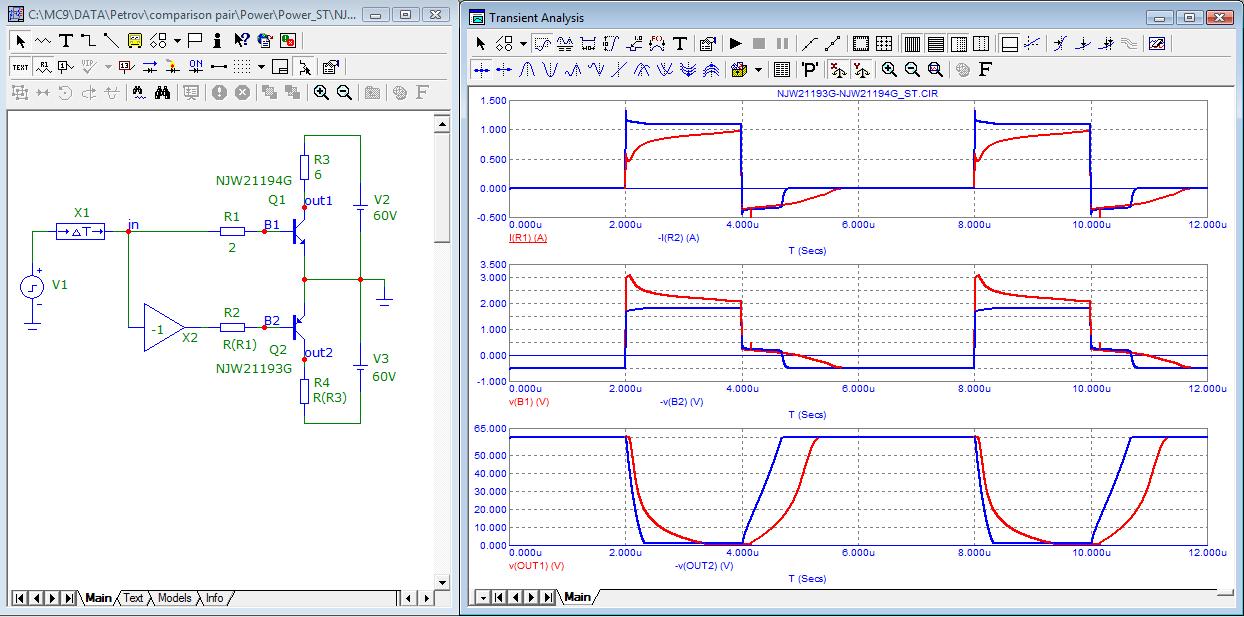This screenshot has height=617, width=1244.
Task: Select the NJW21194G transistor label
Action: point(254,181)
